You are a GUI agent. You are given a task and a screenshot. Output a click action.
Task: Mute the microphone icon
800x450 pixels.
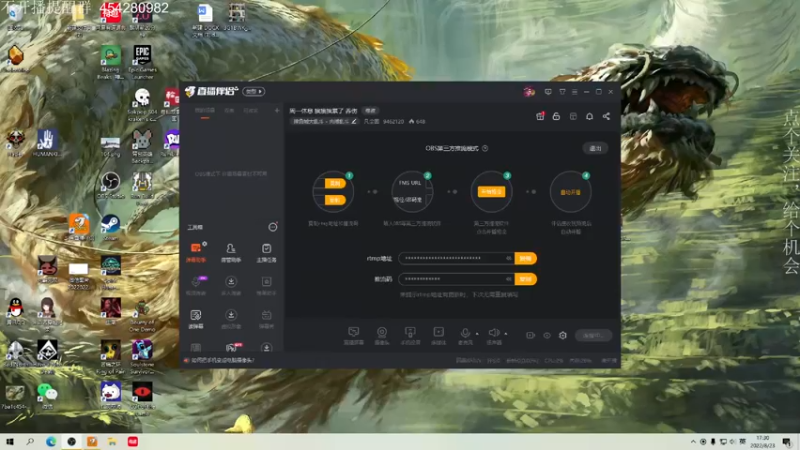point(465,333)
